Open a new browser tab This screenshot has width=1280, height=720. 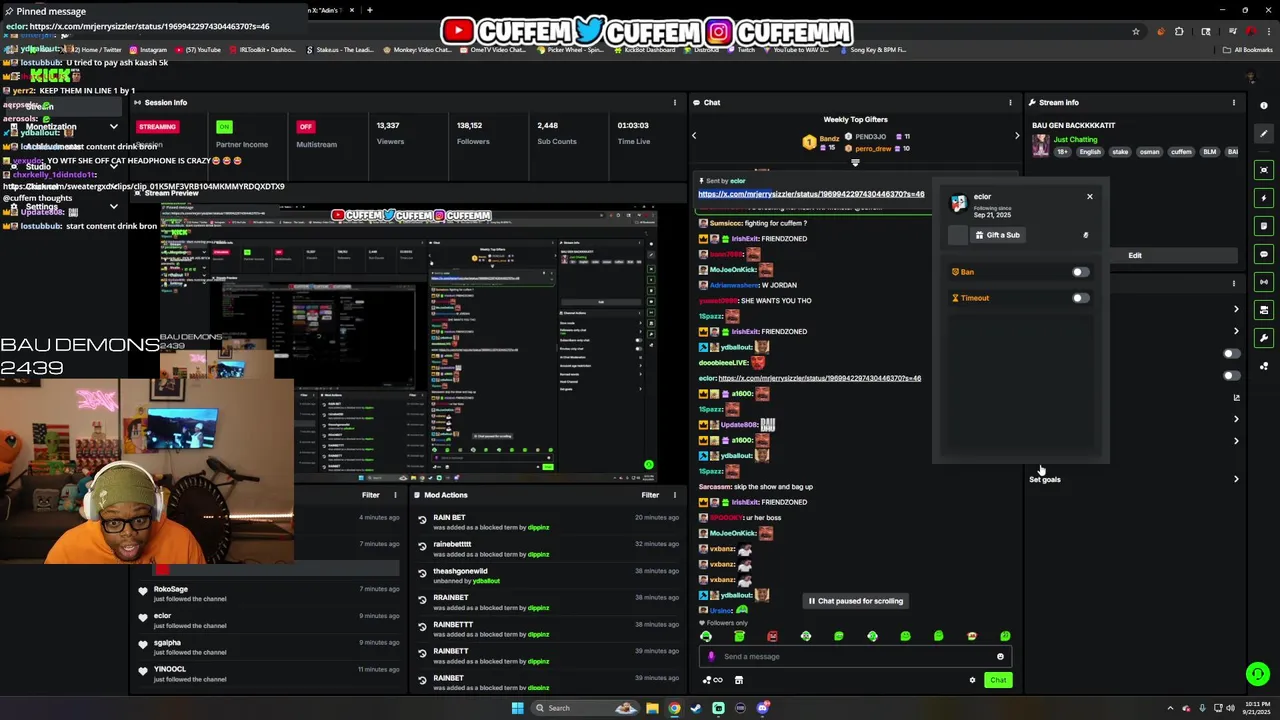[370, 10]
